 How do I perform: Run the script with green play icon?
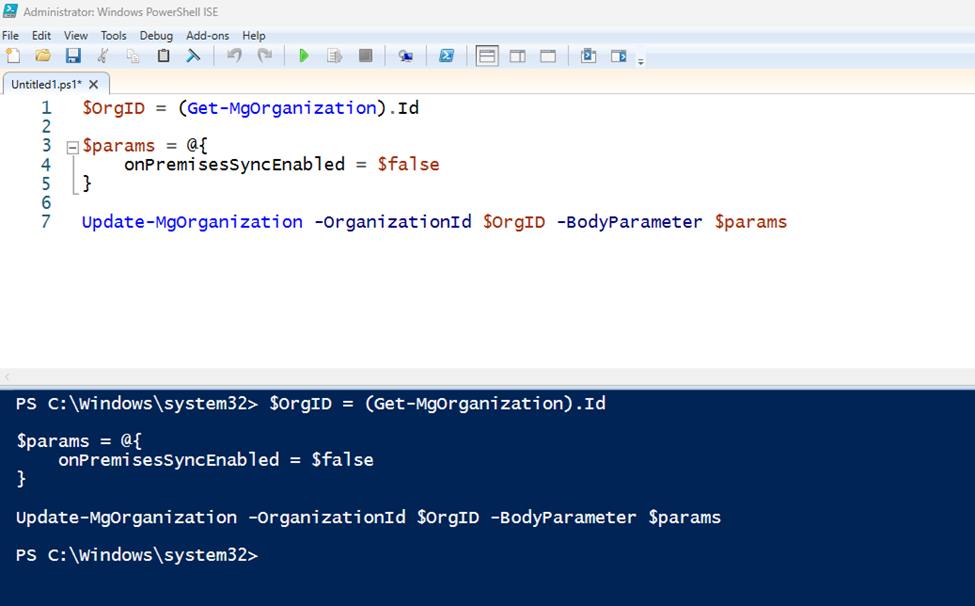304,56
